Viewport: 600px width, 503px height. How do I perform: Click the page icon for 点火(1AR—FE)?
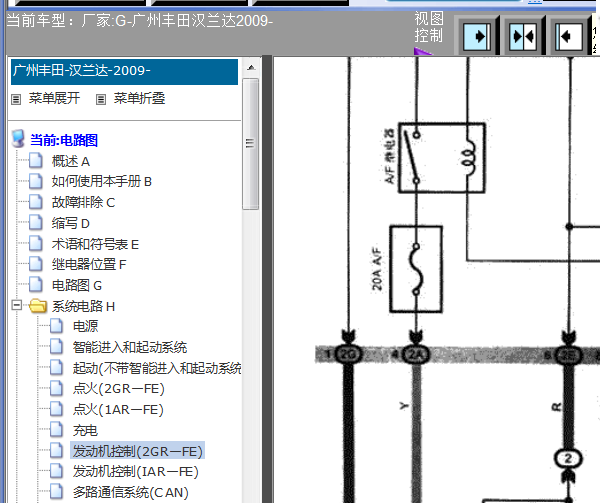tap(57, 409)
